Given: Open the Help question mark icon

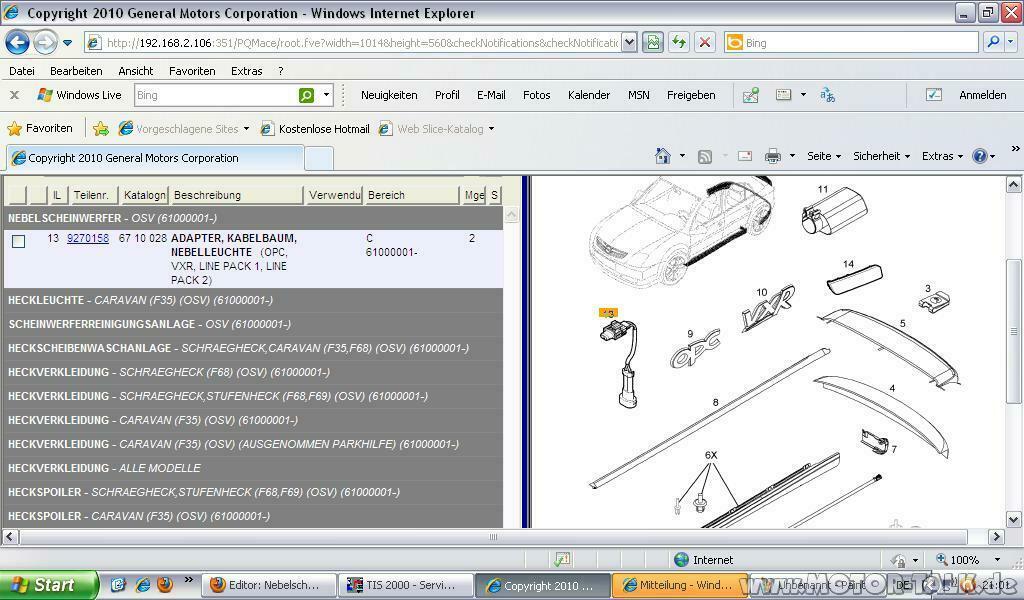Looking at the screenshot, I should [x=980, y=156].
